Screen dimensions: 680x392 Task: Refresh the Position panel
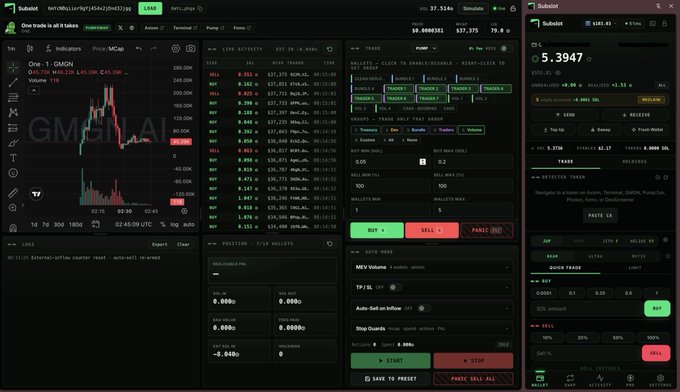330,244
